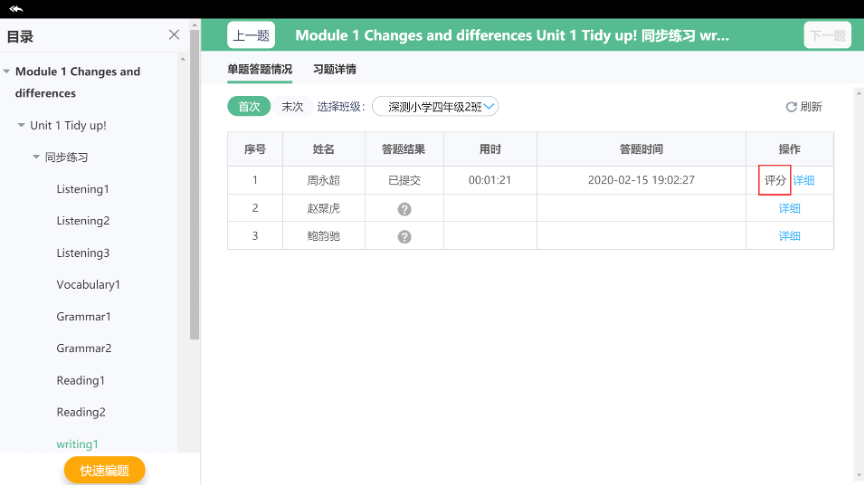Collapse the Unit 1 Tidy up! node
Screen dimensions: 864x485
(21, 125)
